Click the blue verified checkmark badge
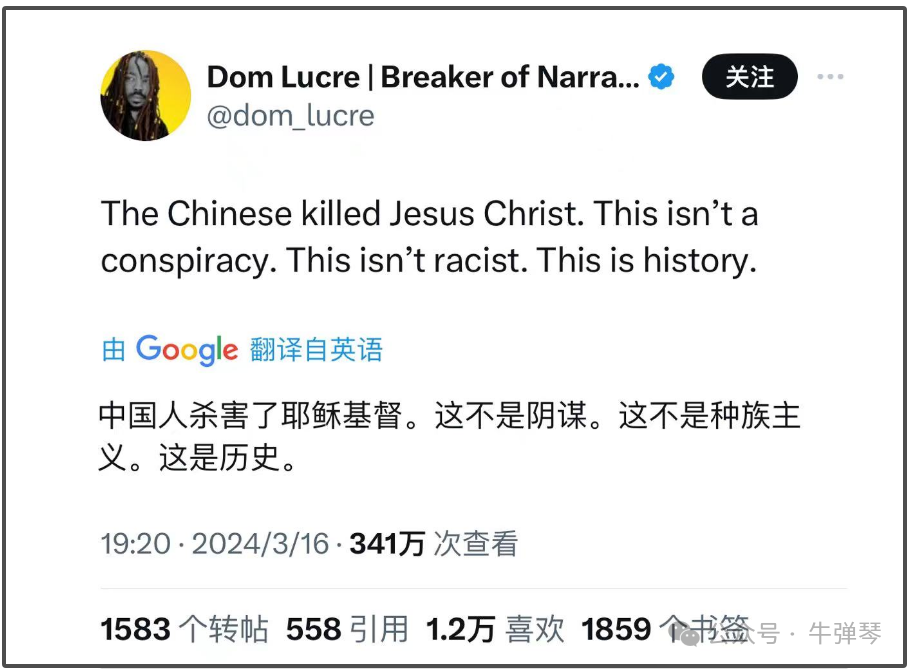The height and width of the screenshot is (669, 910). point(662,77)
